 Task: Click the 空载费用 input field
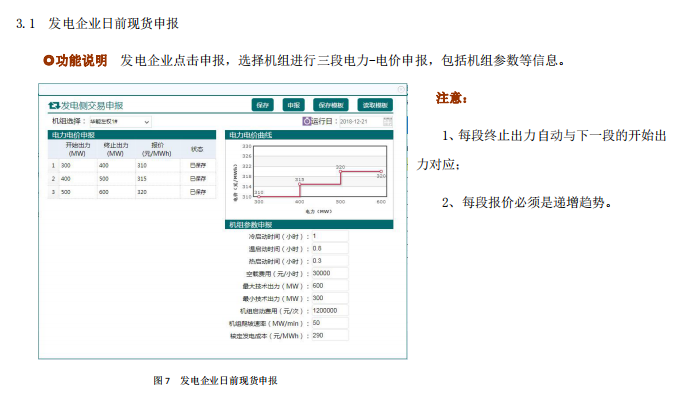(328, 273)
